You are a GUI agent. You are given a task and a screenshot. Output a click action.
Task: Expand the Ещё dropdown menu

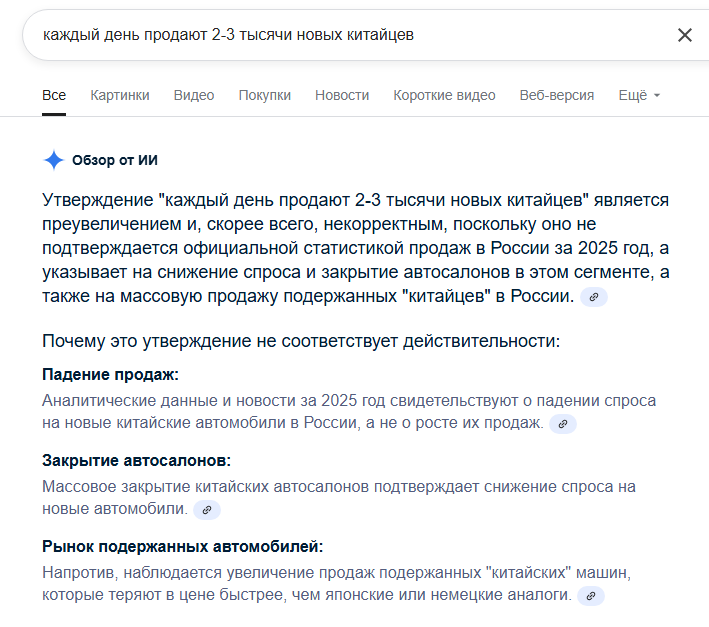pyautogui.click(x=639, y=95)
